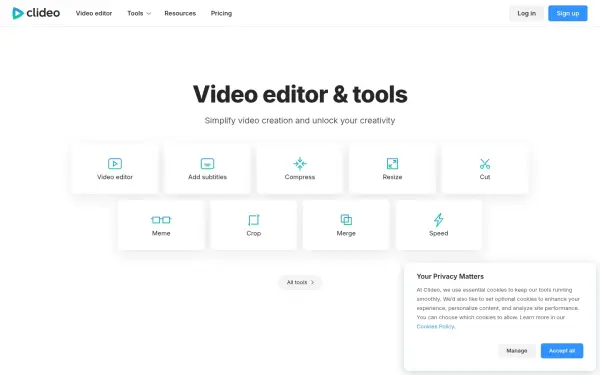The width and height of the screenshot is (600, 375).
Task: Click the 'Video editor & tools' heading
Action: [x=300, y=94]
